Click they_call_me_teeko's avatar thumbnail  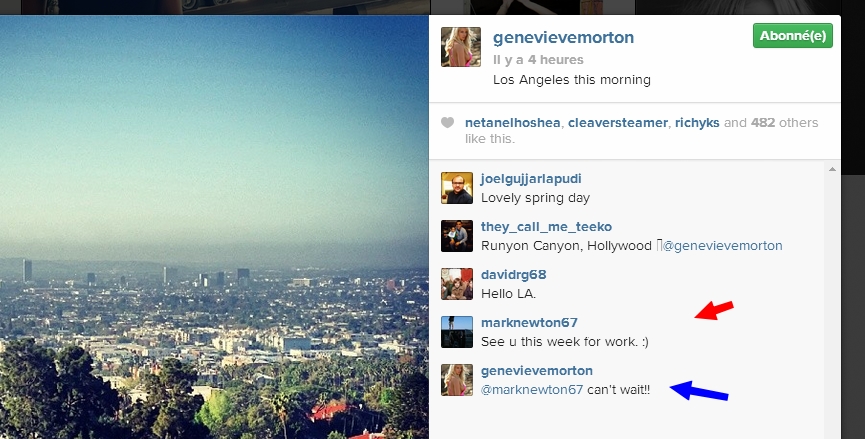pos(457,236)
